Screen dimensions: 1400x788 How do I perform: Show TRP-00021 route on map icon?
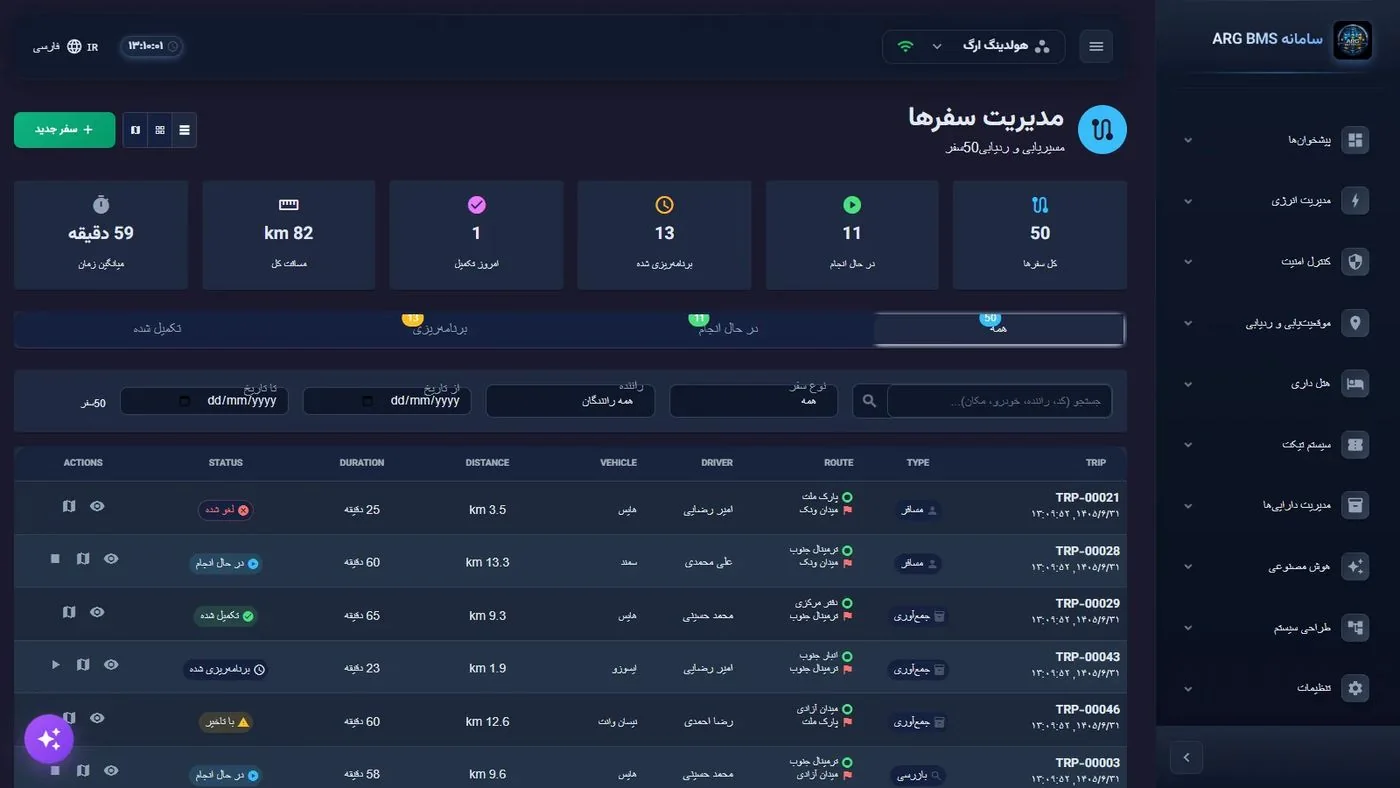point(69,506)
